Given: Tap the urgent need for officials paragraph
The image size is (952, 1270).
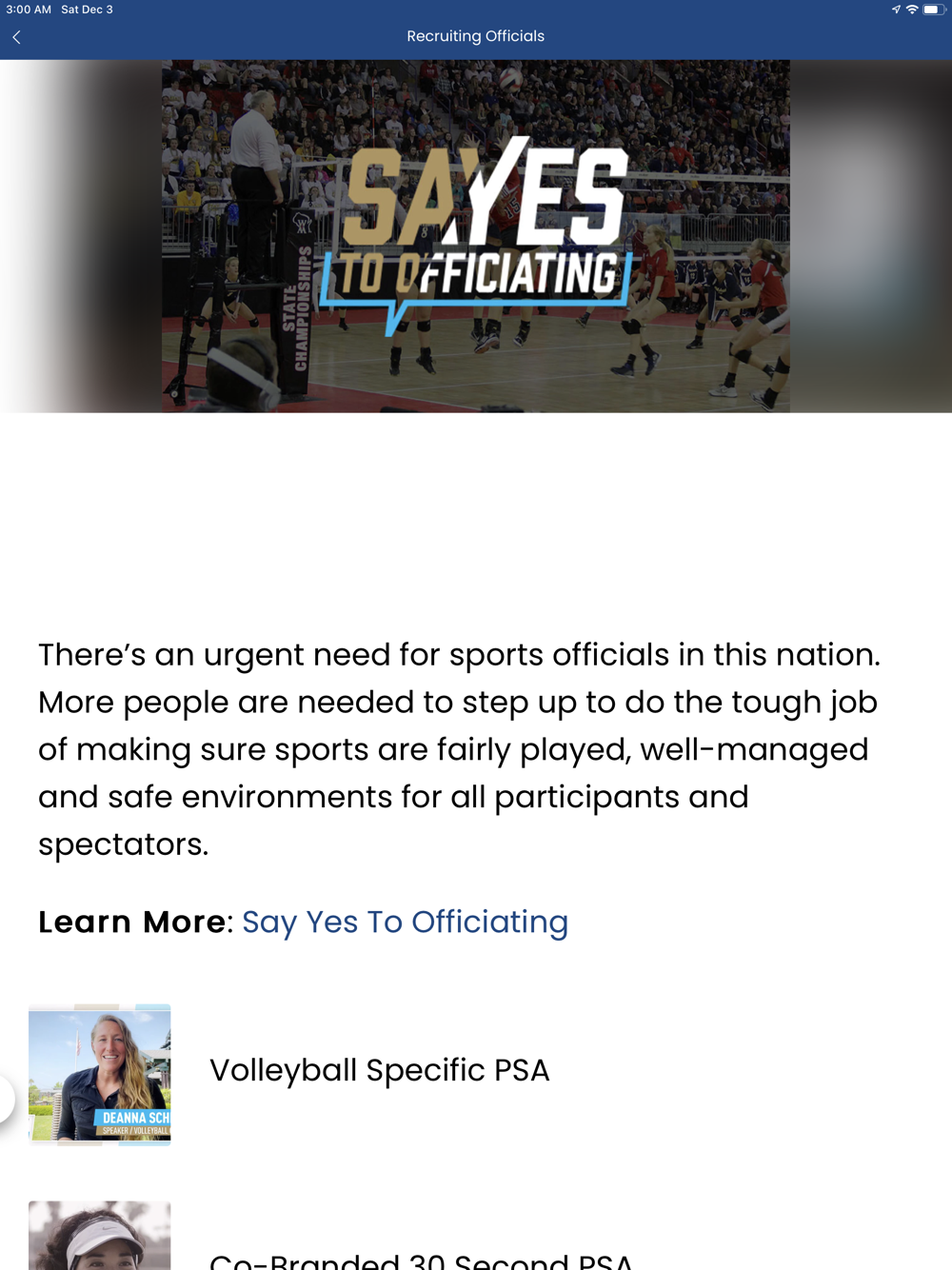Looking at the screenshot, I should point(459,749).
